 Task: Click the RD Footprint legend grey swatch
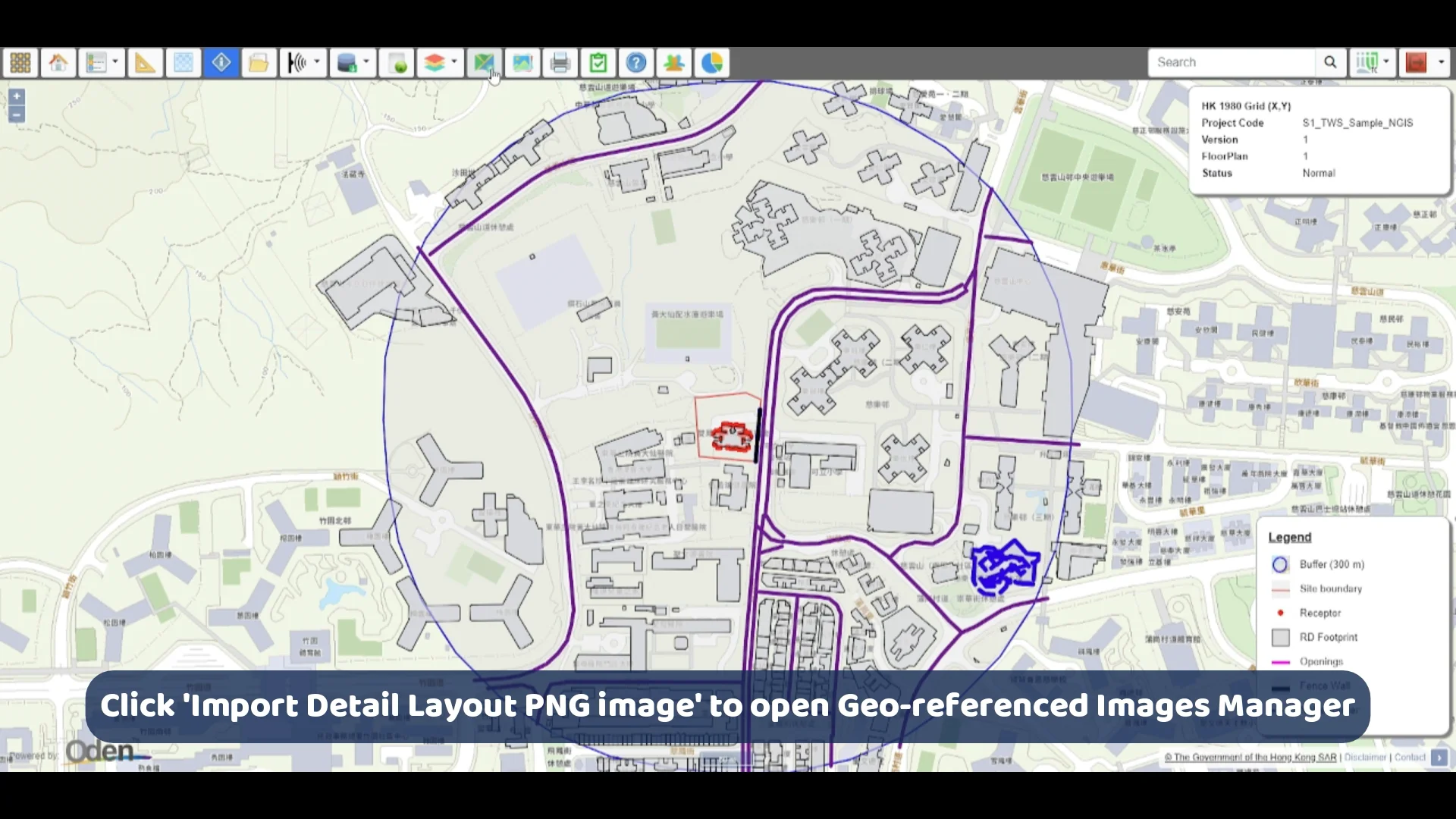tap(1280, 637)
